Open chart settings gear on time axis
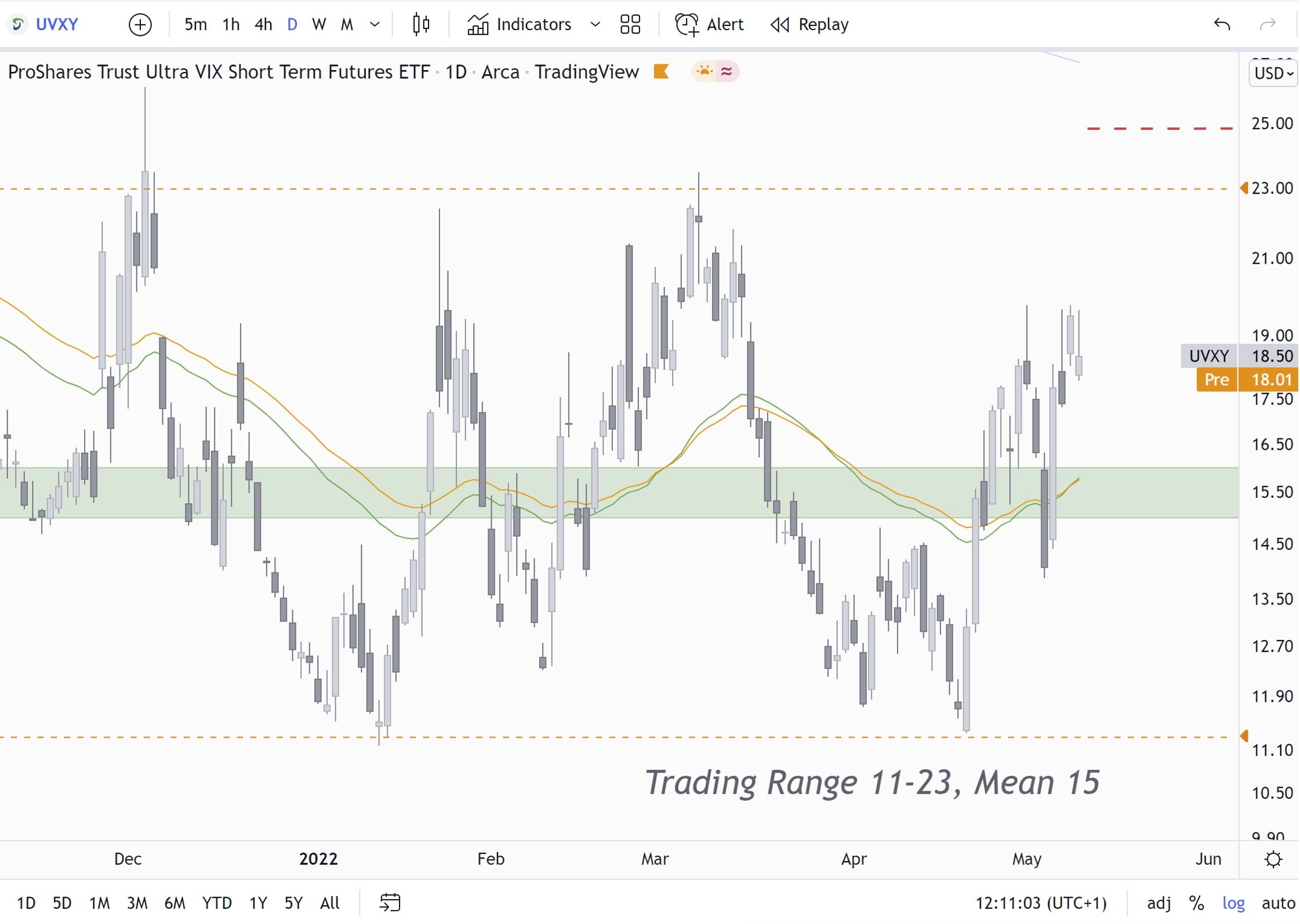This screenshot has width=1300, height=924. 1273,859
